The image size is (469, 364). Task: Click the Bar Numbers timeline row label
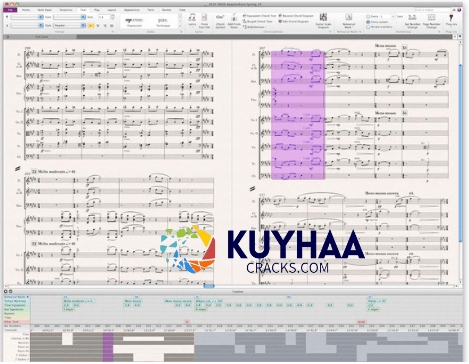coord(16,326)
